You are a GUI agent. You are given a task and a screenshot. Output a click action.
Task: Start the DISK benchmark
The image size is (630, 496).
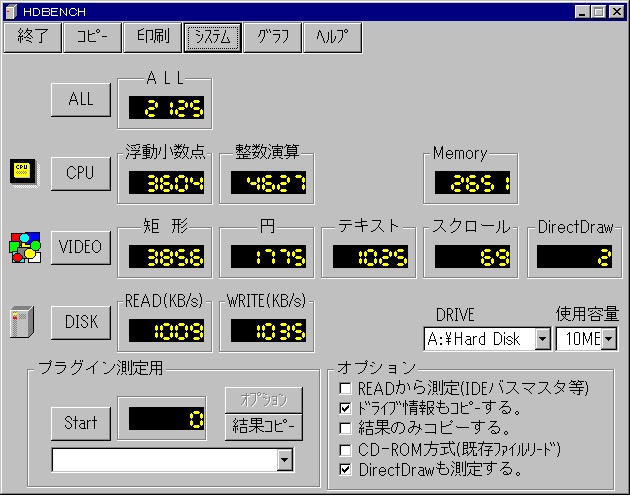pos(81,321)
